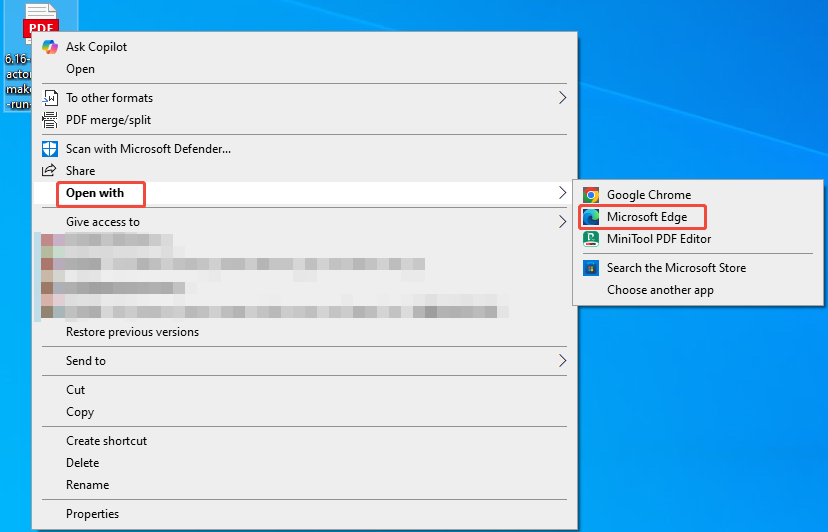Choose Cut from the context menu
Screen dimensions: 828x532
(304, 390)
